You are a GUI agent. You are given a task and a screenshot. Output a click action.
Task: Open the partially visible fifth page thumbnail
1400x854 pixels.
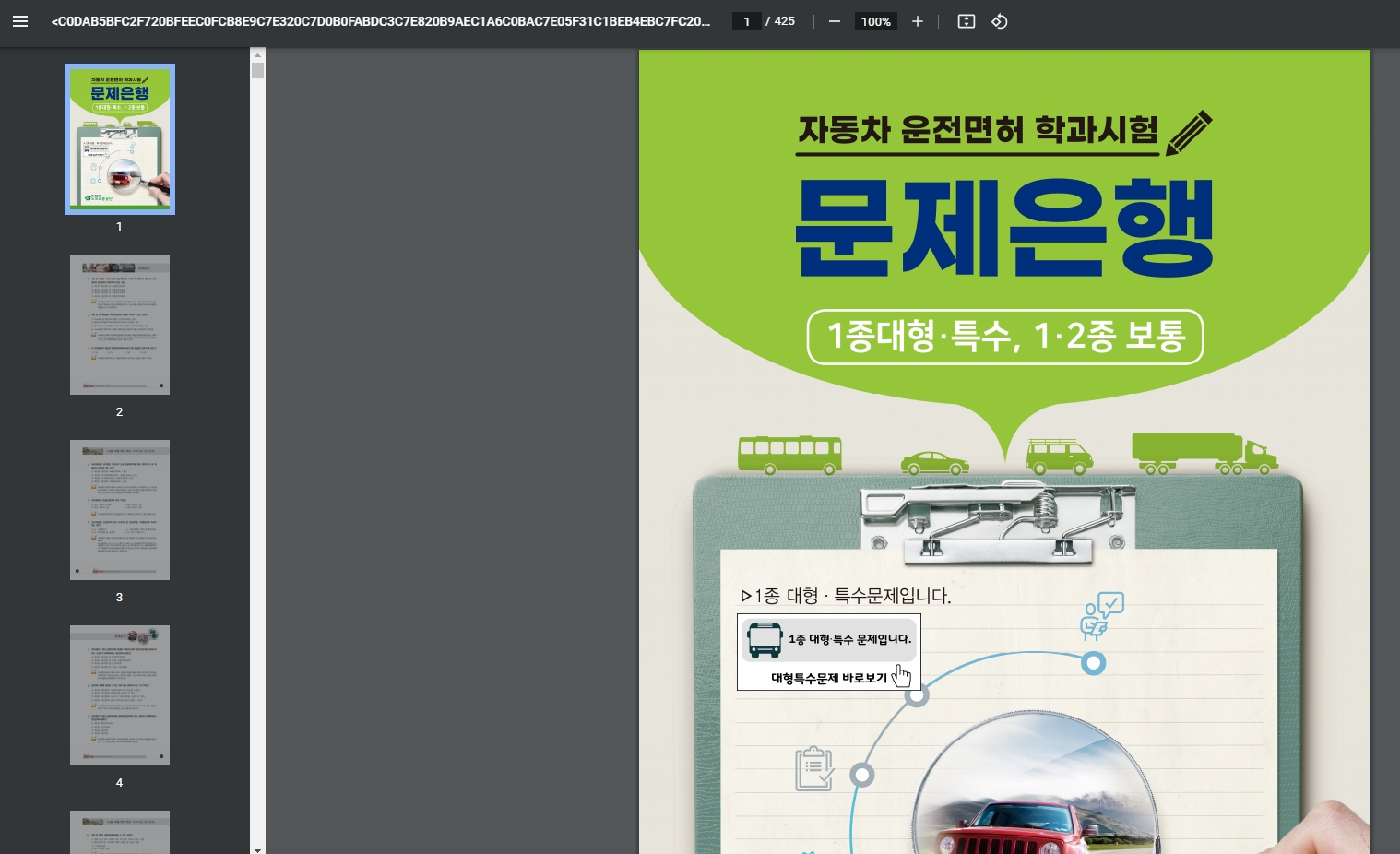[120, 832]
